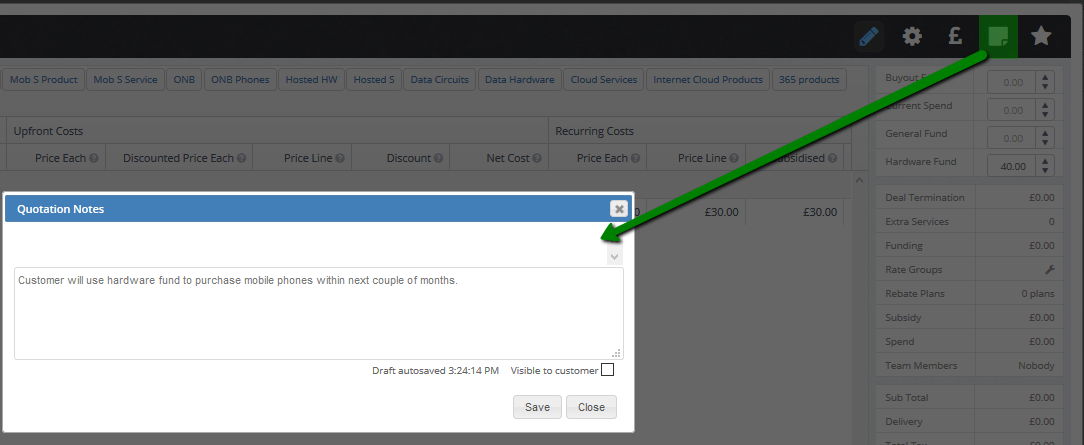Click the Funding row

[969, 245]
